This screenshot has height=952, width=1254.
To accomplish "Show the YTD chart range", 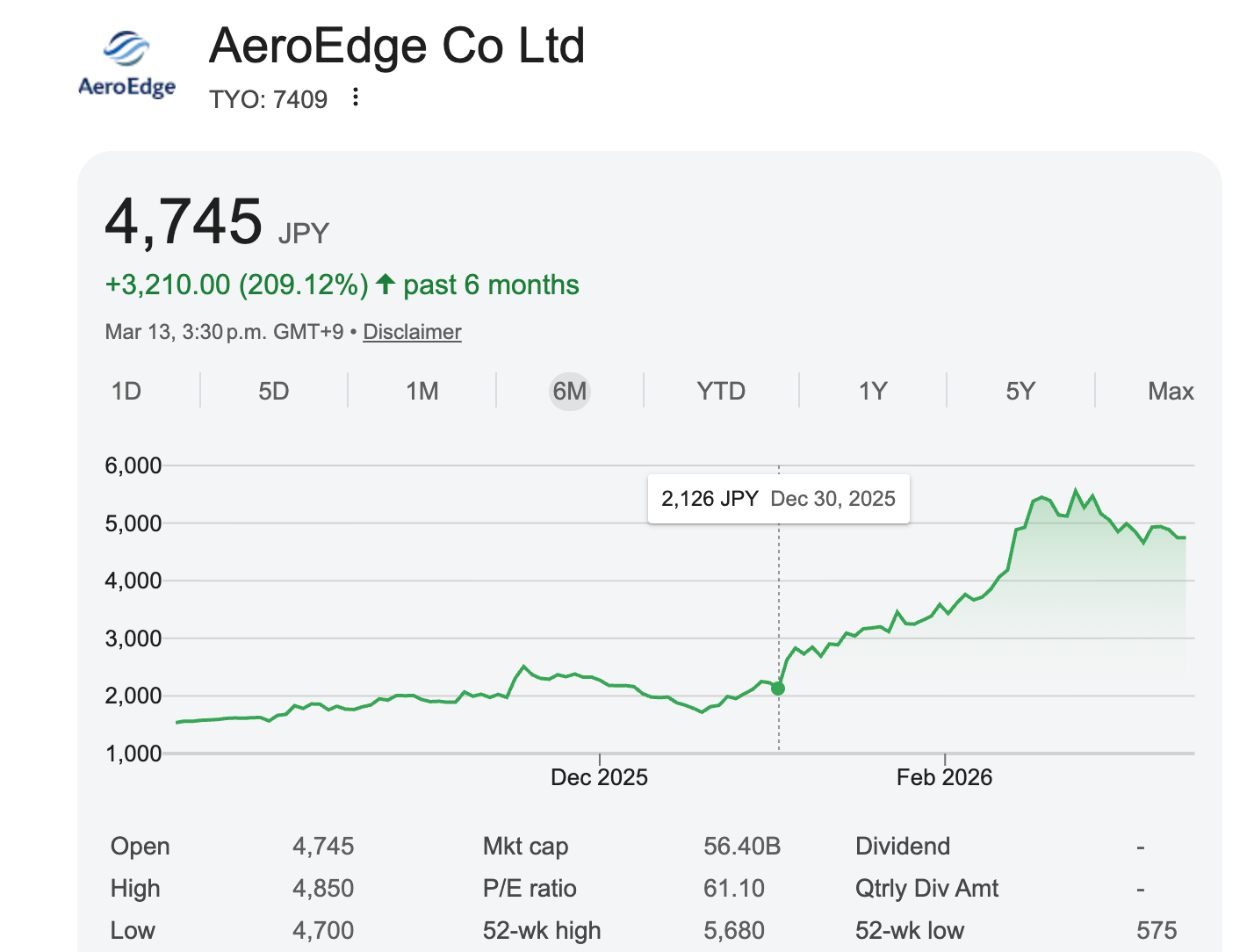I will (721, 391).
